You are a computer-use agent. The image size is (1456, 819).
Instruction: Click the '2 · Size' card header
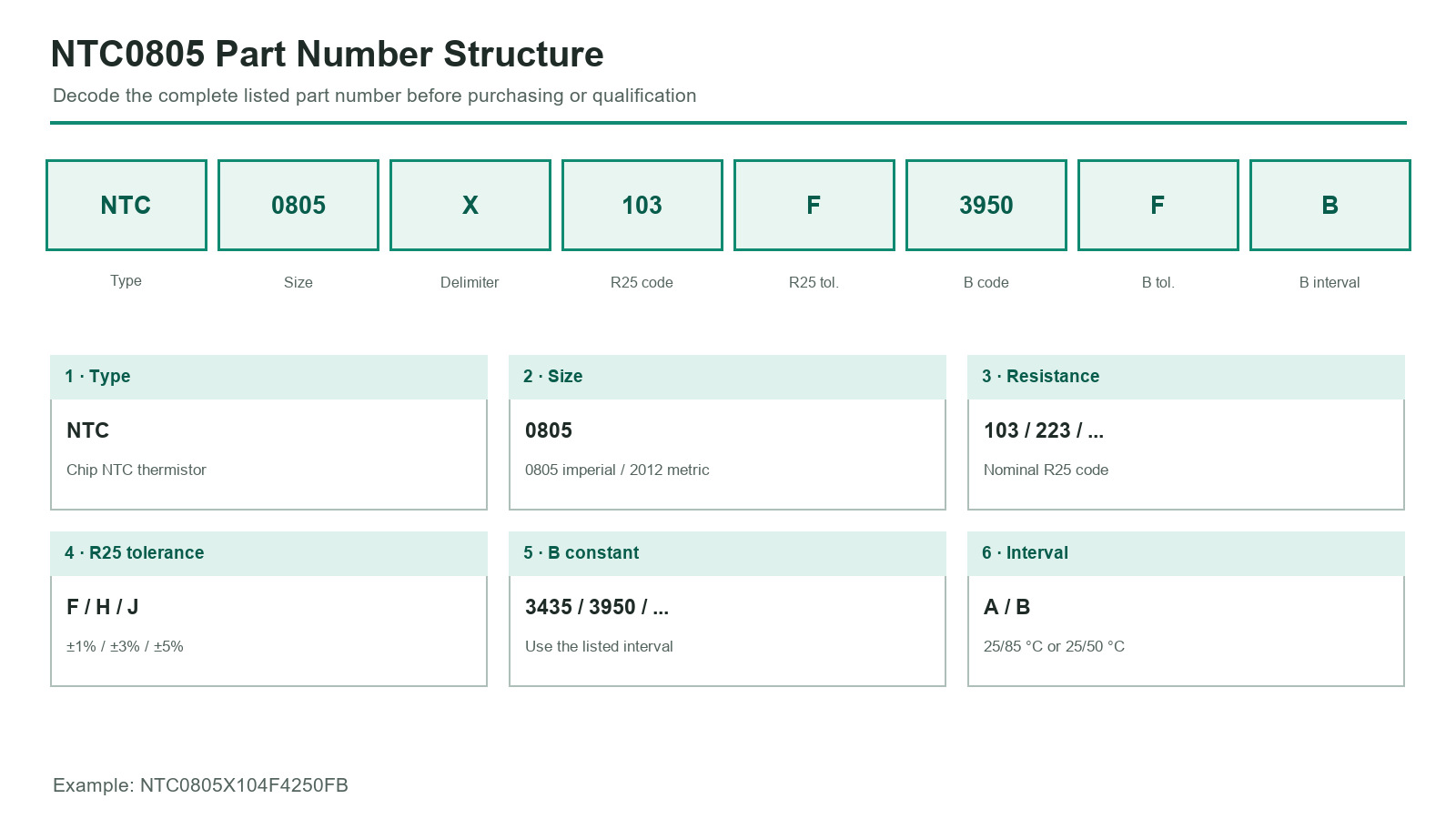[727, 377]
